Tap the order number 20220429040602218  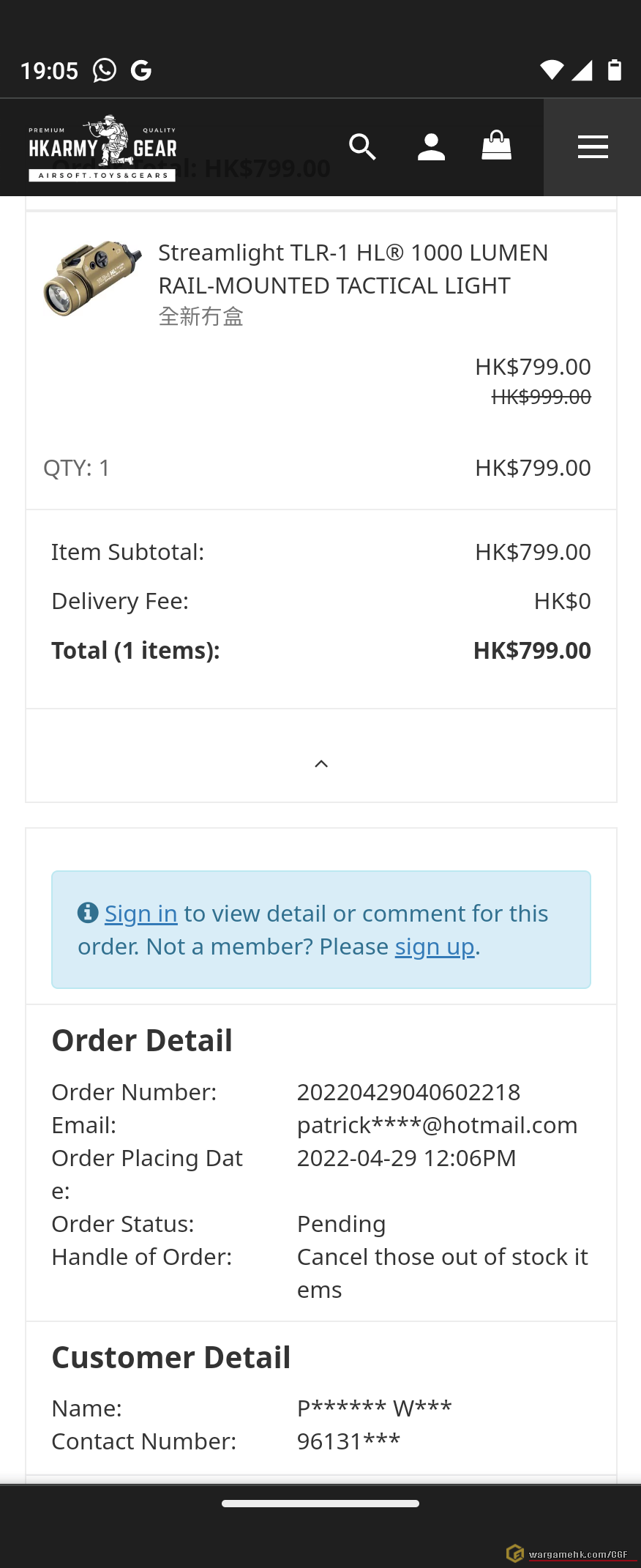point(408,1092)
